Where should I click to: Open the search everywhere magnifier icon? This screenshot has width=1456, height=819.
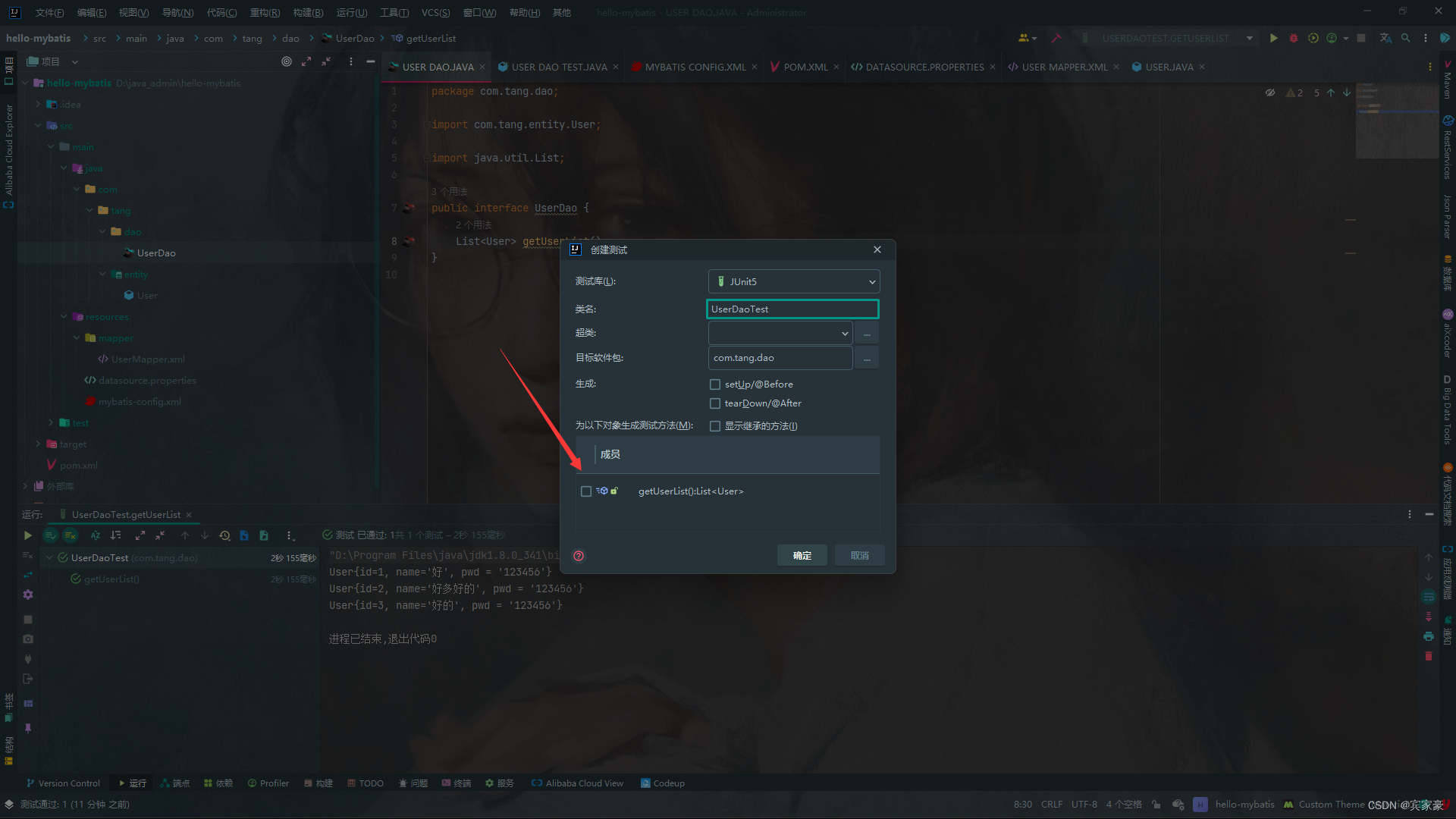pyautogui.click(x=1406, y=38)
